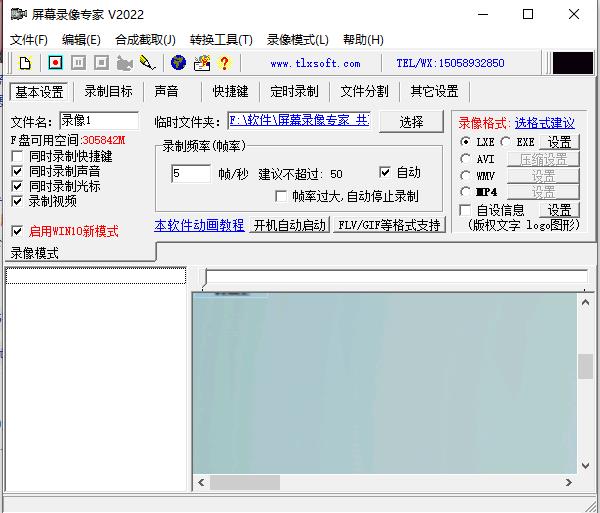The width and height of the screenshot is (600, 513).
Task: Click the preview scroll right arrow
Action: (569, 482)
